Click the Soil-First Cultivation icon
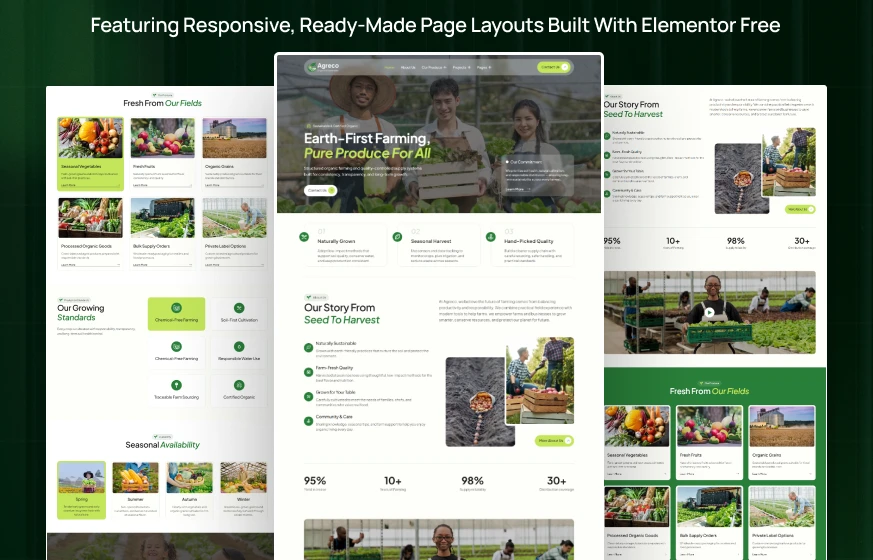873x560 pixels. coord(239,308)
